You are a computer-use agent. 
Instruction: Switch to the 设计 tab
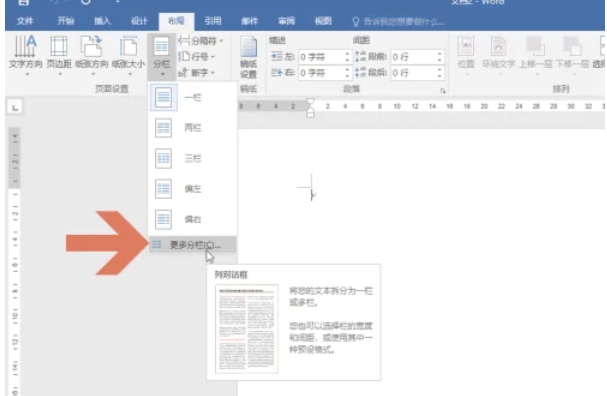(139, 21)
